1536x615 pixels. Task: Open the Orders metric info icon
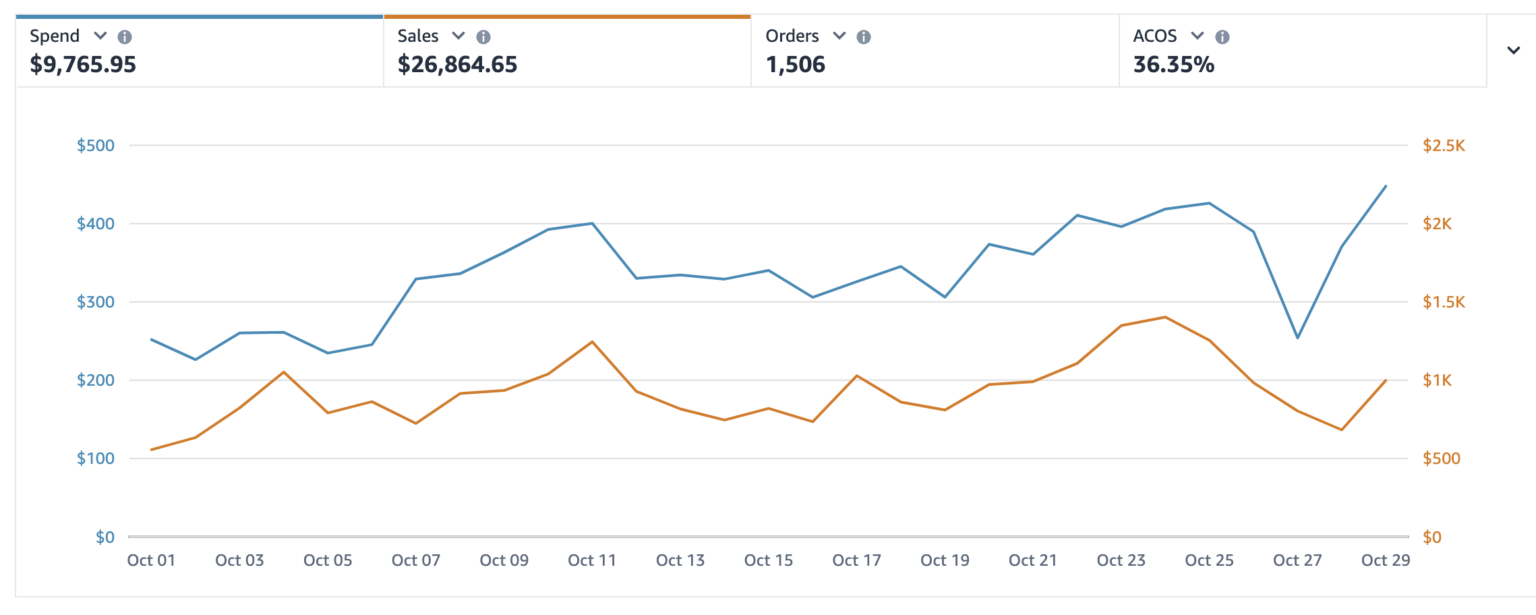pos(864,37)
